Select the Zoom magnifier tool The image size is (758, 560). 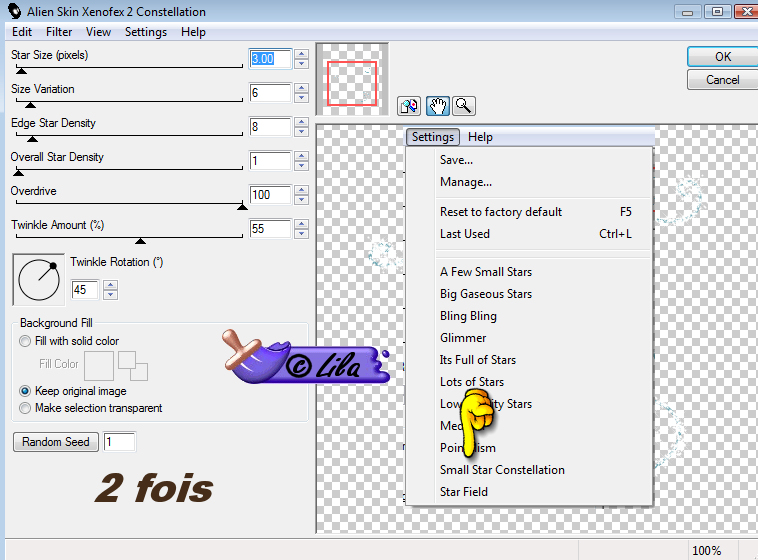[464, 106]
